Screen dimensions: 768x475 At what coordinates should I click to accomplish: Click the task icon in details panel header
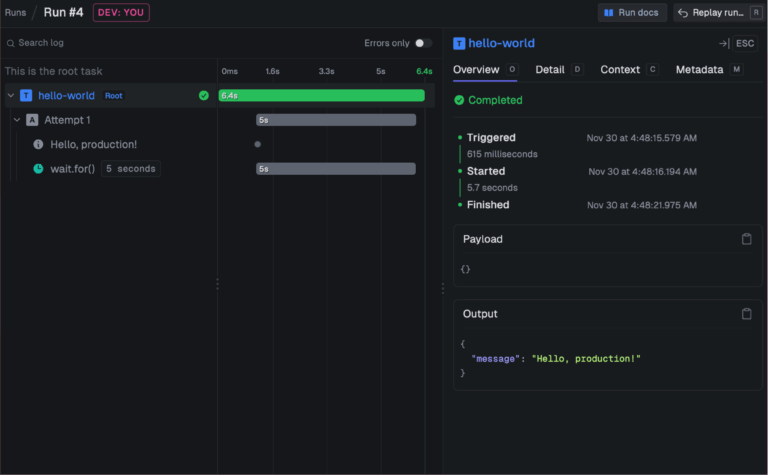459,44
